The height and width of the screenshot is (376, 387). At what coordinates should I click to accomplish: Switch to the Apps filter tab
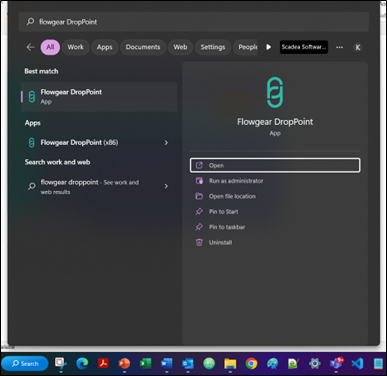pyautogui.click(x=105, y=47)
